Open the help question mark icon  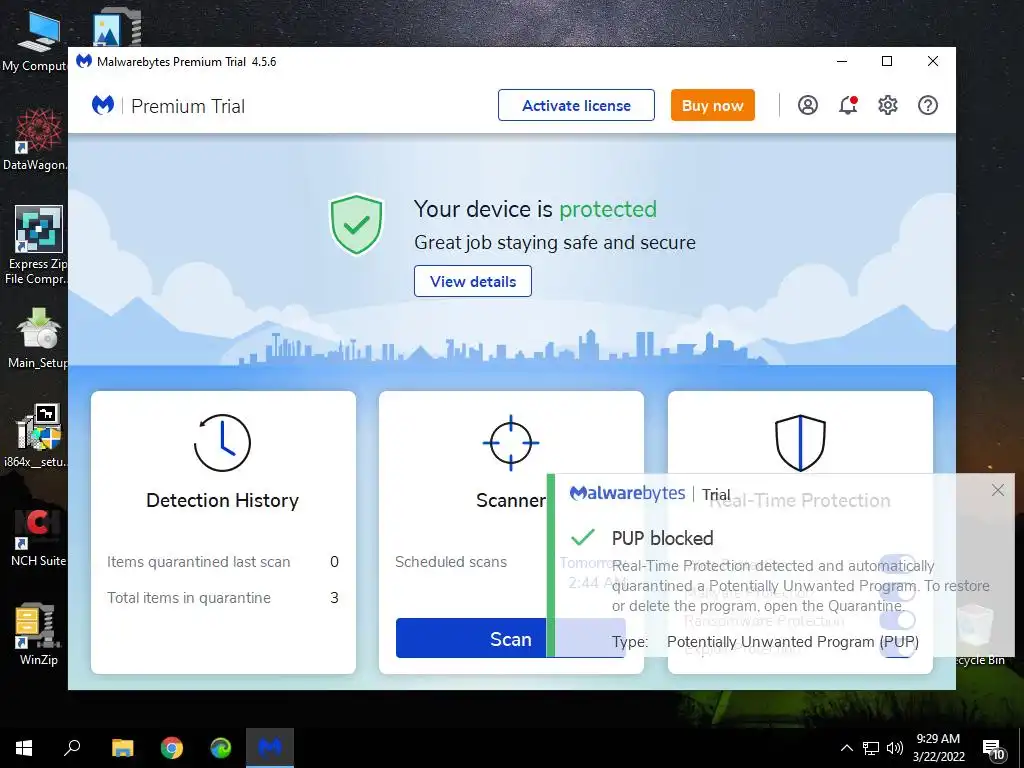(x=927, y=105)
